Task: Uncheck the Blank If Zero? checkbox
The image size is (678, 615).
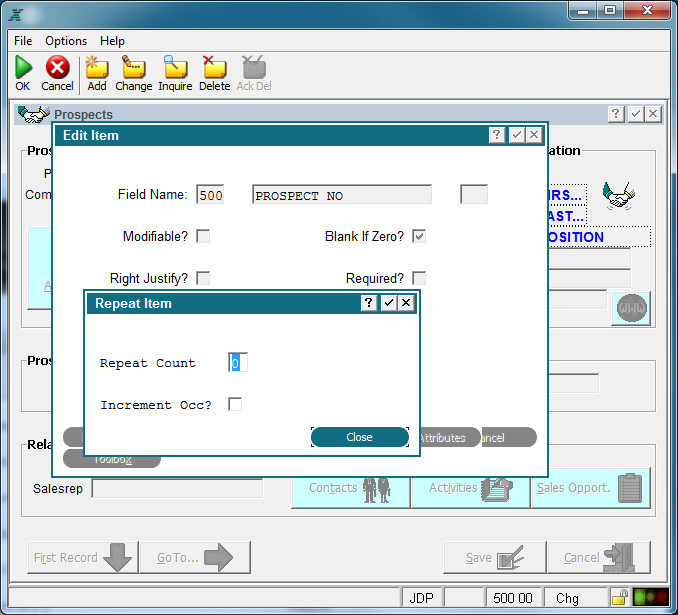Action: pyautogui.click(x=419, y=236)
